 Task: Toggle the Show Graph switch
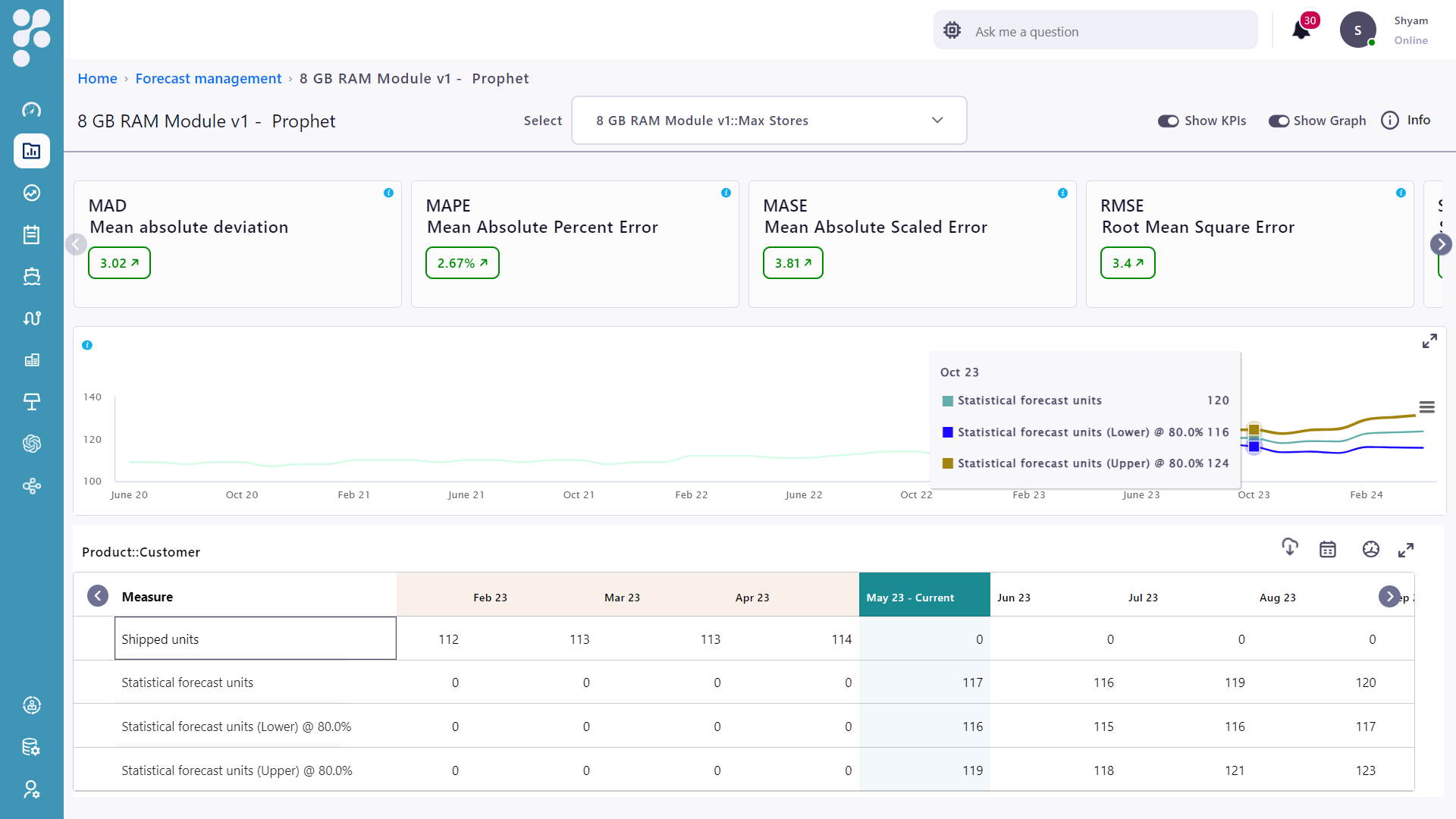[x=1279, y=121]
